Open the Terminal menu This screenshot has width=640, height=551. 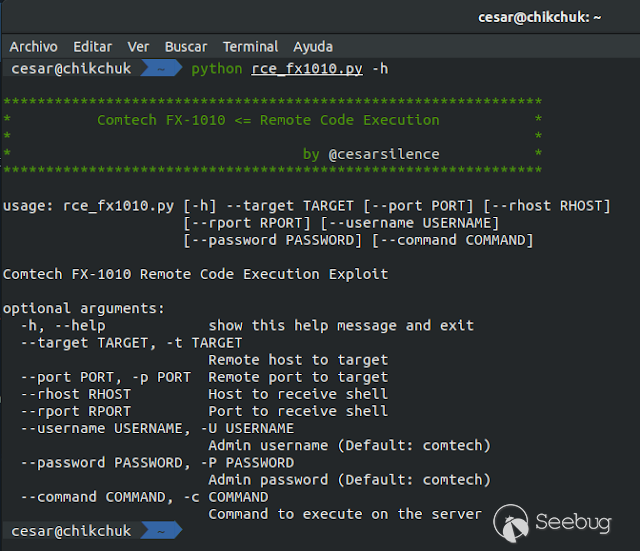point(251,47)
